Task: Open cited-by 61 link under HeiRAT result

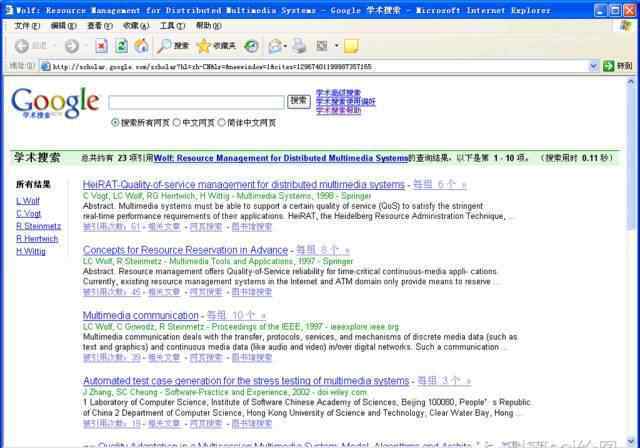Action: 112,227
